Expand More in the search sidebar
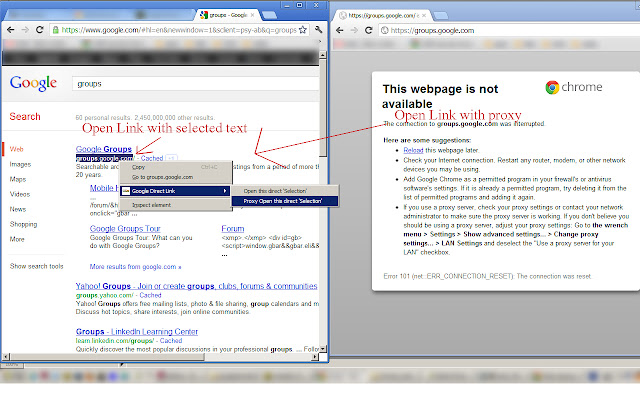 17,239
